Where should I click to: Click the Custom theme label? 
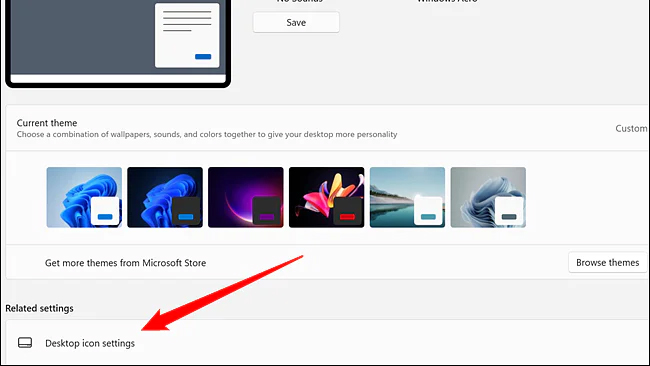click(x=631, y=128)
